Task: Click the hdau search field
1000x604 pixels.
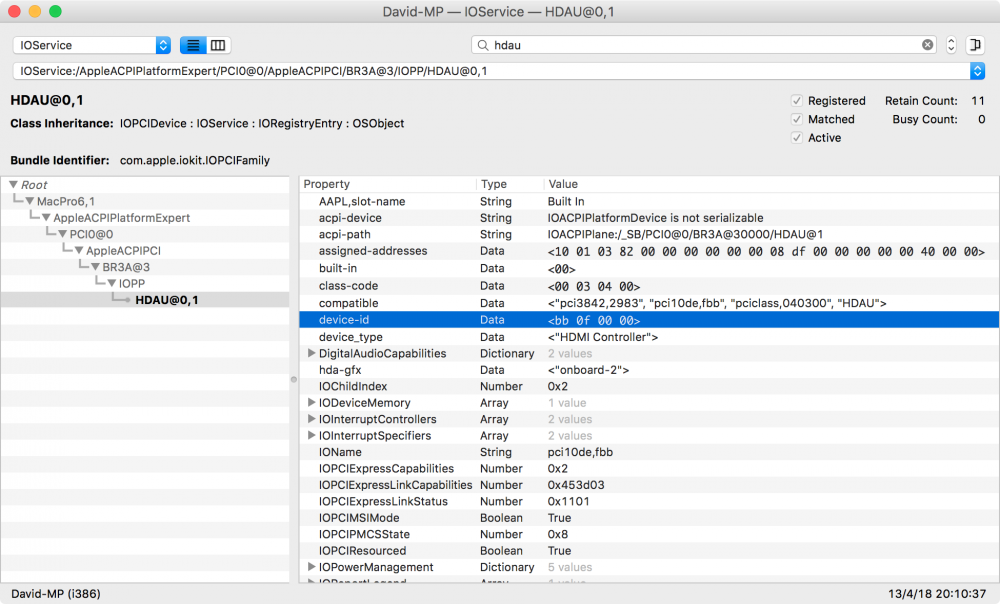Action: 704,45
